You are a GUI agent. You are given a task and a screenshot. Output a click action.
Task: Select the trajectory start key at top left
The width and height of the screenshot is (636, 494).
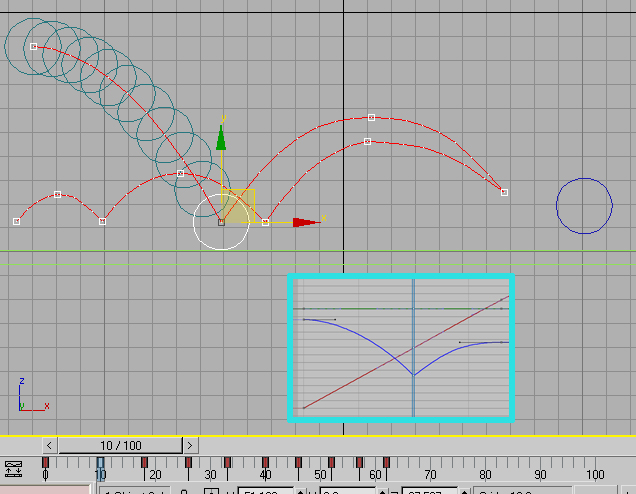click(34, 47)
